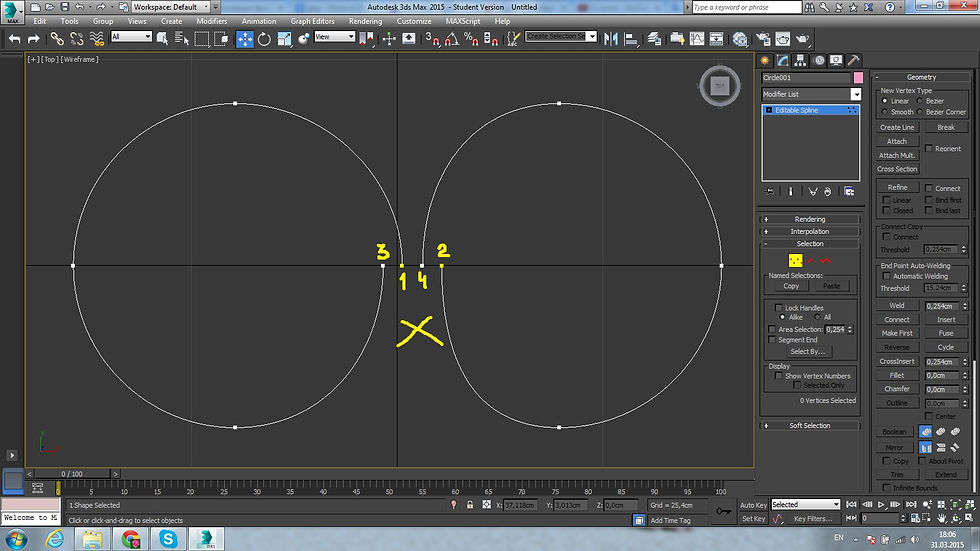Open the MAXScript menu
This screenshot has height=551, width=980.
click(x=462, y=21)
